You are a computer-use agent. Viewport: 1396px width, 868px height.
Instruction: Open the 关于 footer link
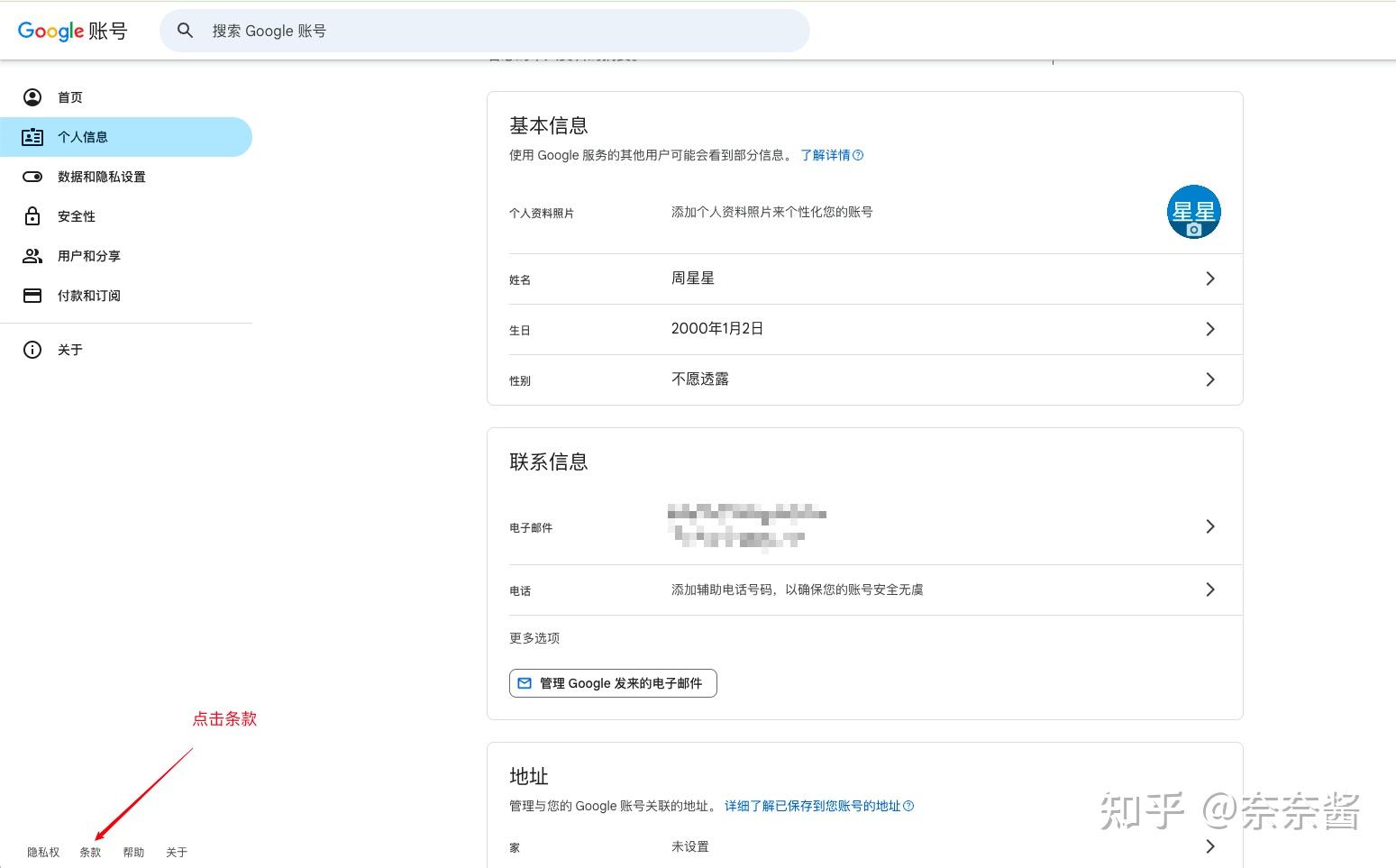click(177, 853)
